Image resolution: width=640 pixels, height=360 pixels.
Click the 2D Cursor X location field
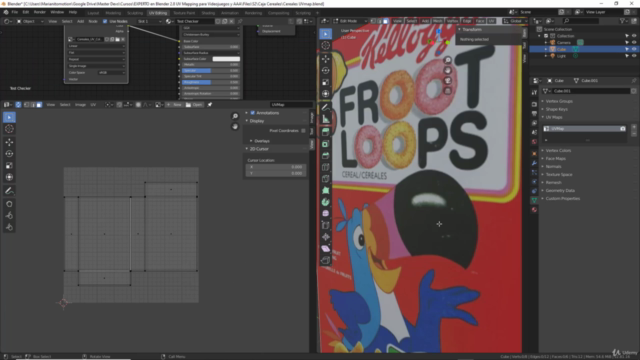[276, 167]
